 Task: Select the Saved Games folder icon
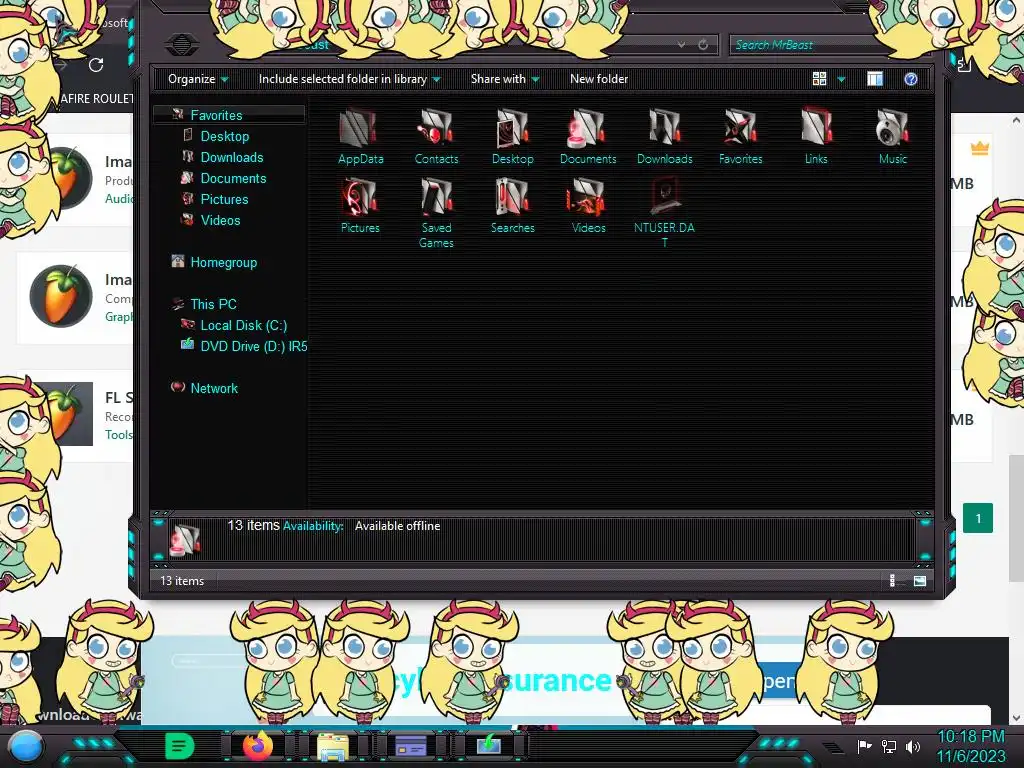pos(436,197)
